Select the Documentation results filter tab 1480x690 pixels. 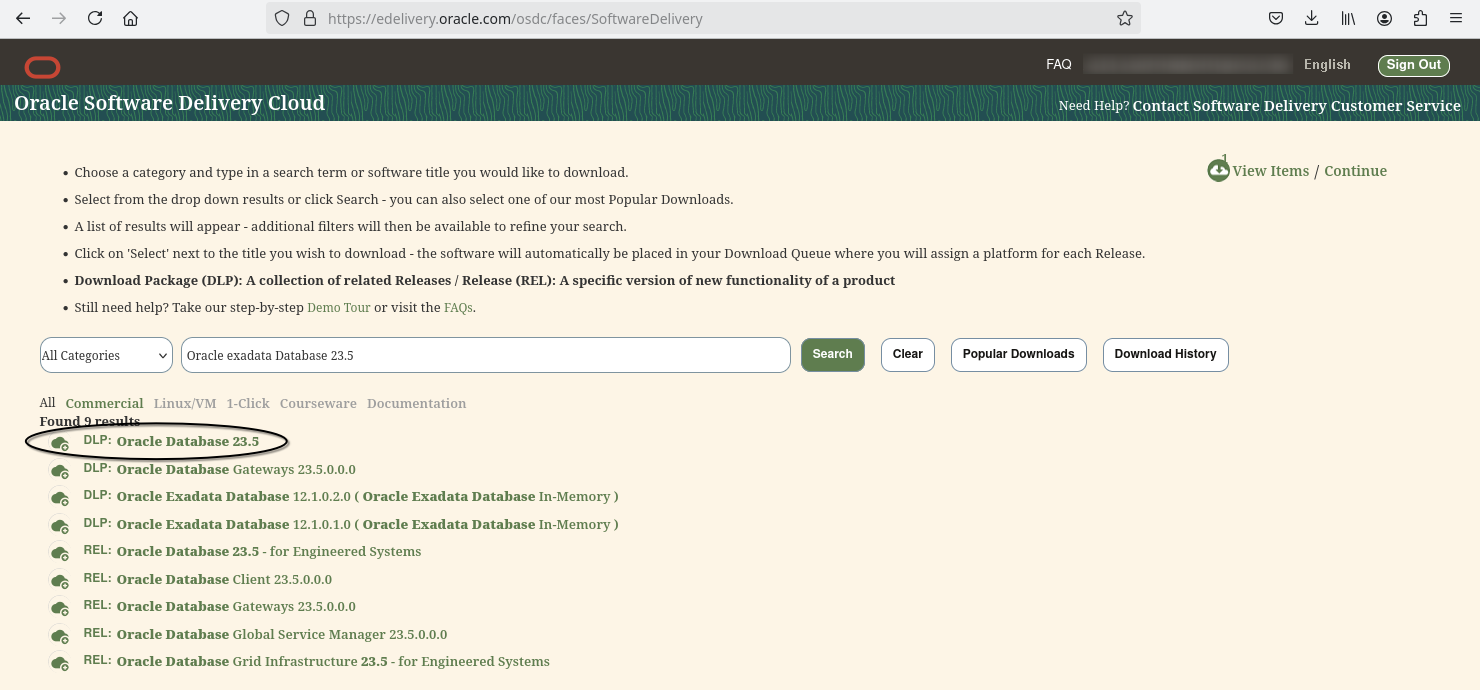click(x=416, y=403)
